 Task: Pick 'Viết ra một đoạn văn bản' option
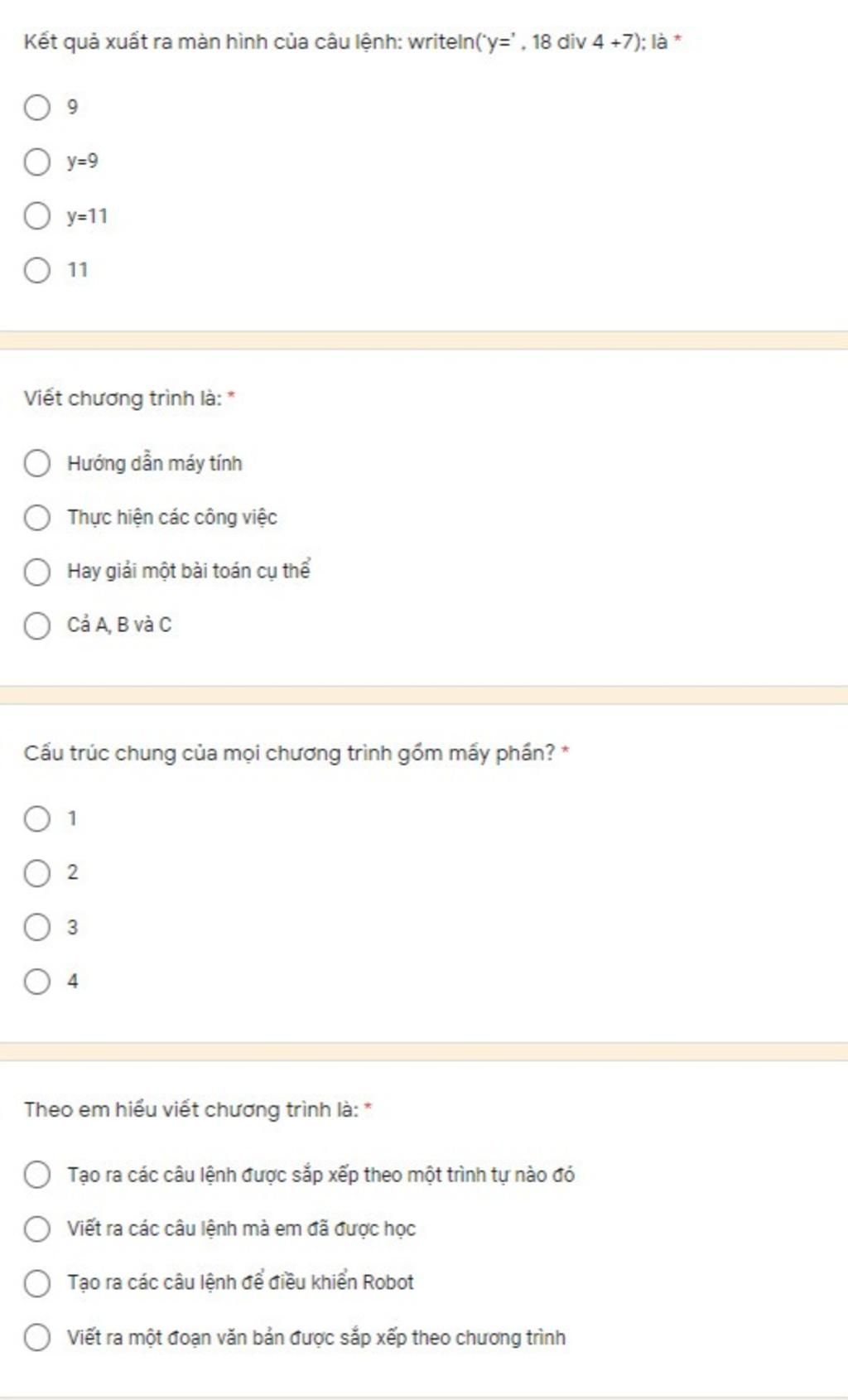[x=36, y=1337]
